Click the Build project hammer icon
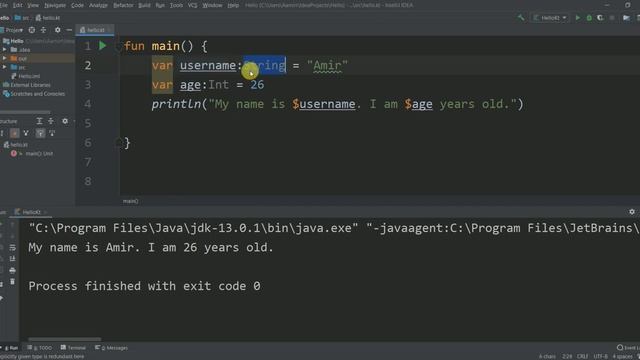 521,18
